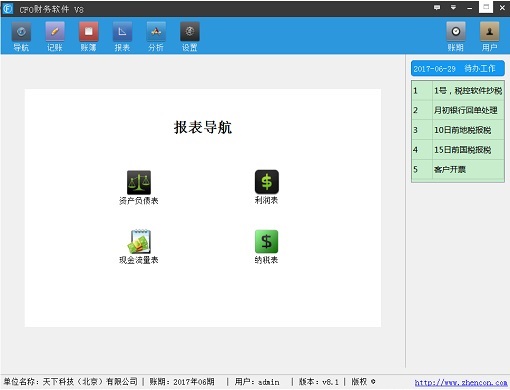Click the company name 天下科技（北京）有限公司

[90, 381]
